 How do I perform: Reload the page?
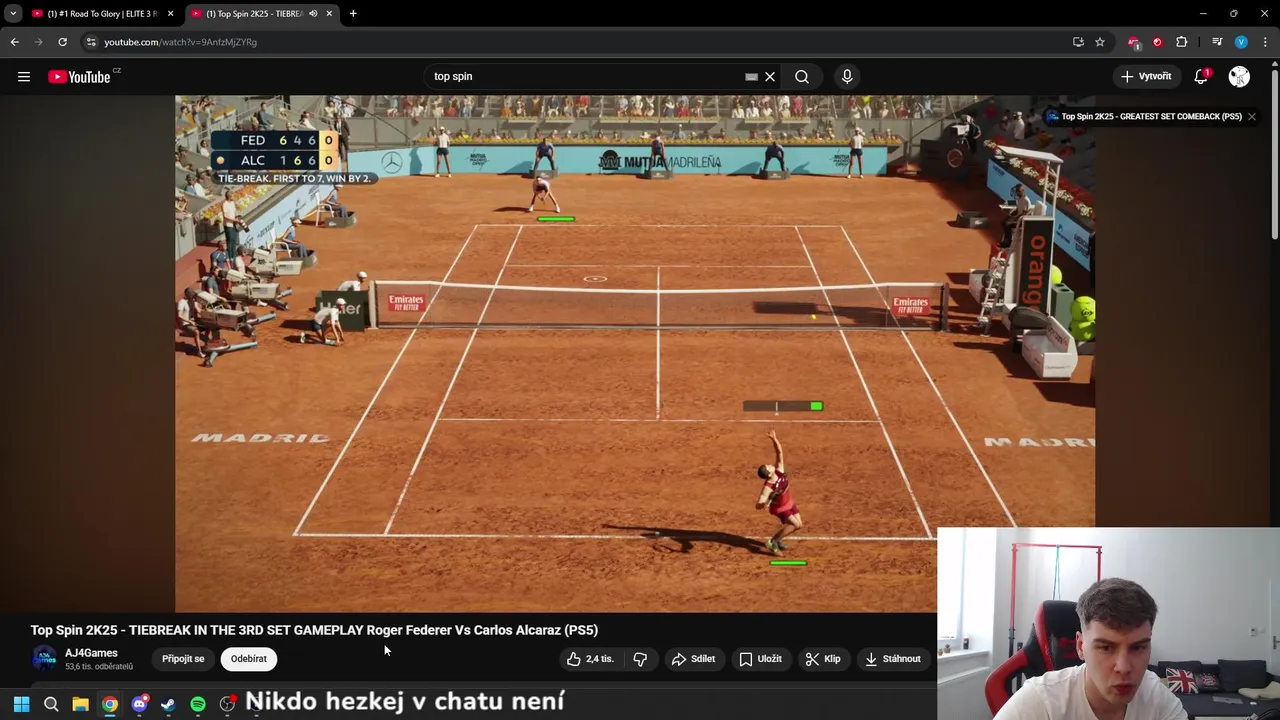click(62, 42)
